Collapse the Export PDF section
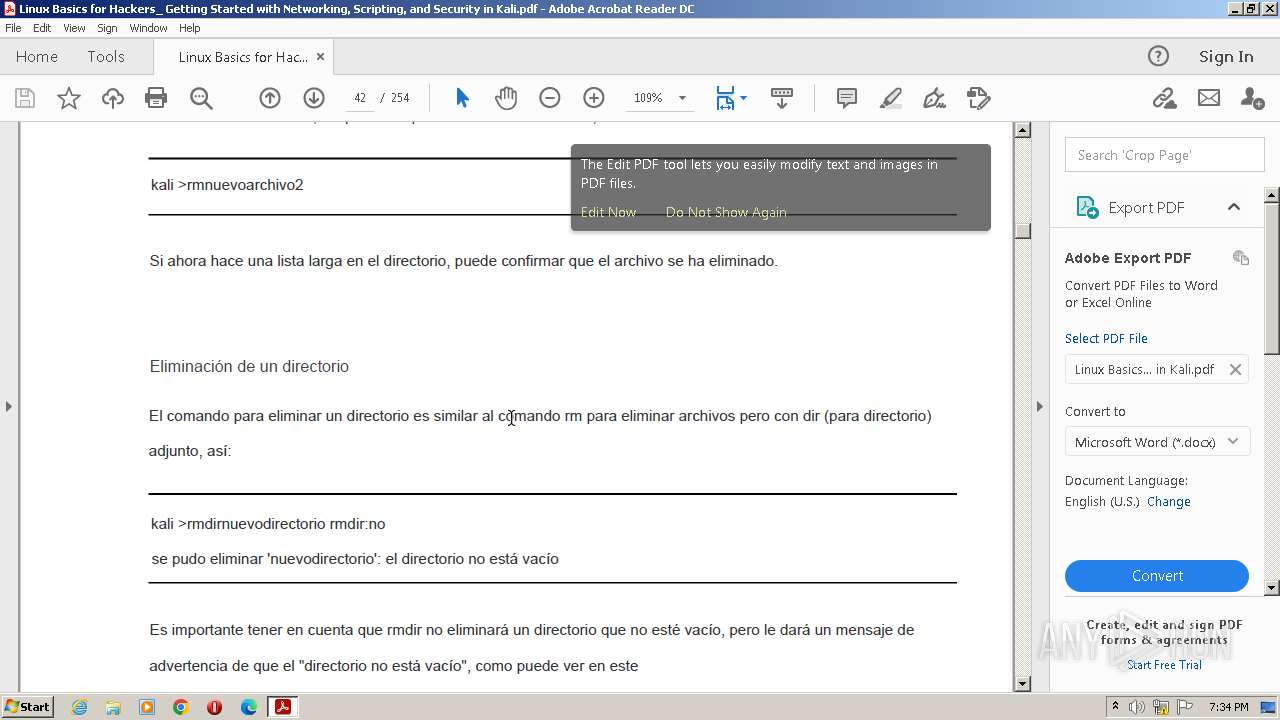 pyautogui.click(x=1234, y=207)
